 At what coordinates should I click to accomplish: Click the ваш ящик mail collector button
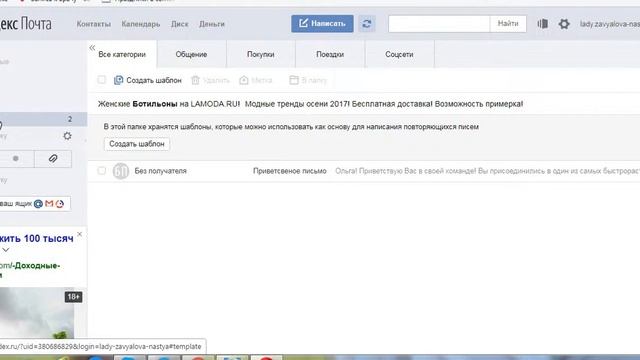coord(35,203)
